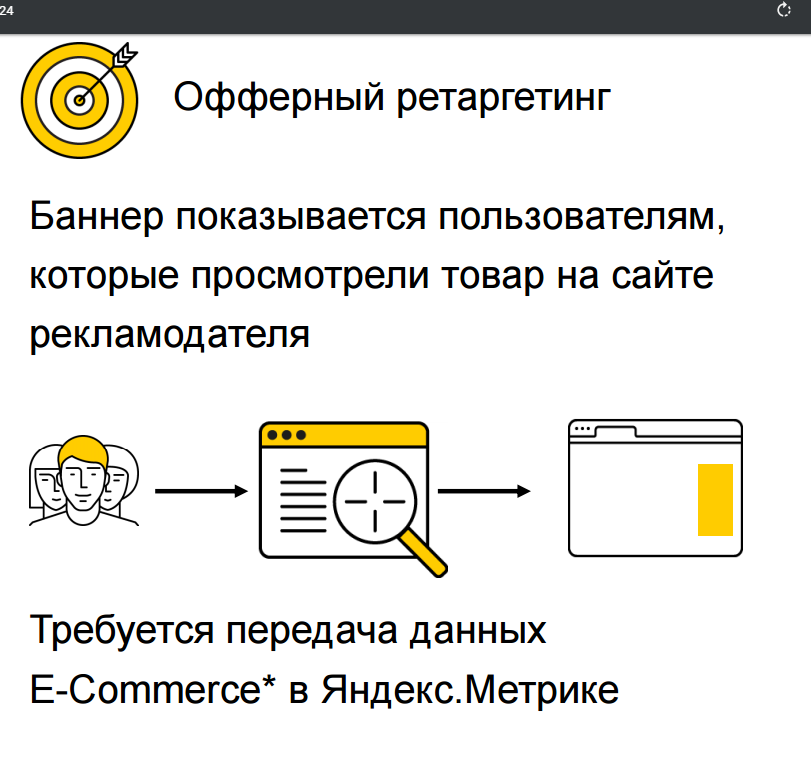Image resolution: width=811 pixels, height=762 pixels.
Task: Click the group of users illustration
Action: click(x=84, y=481)
